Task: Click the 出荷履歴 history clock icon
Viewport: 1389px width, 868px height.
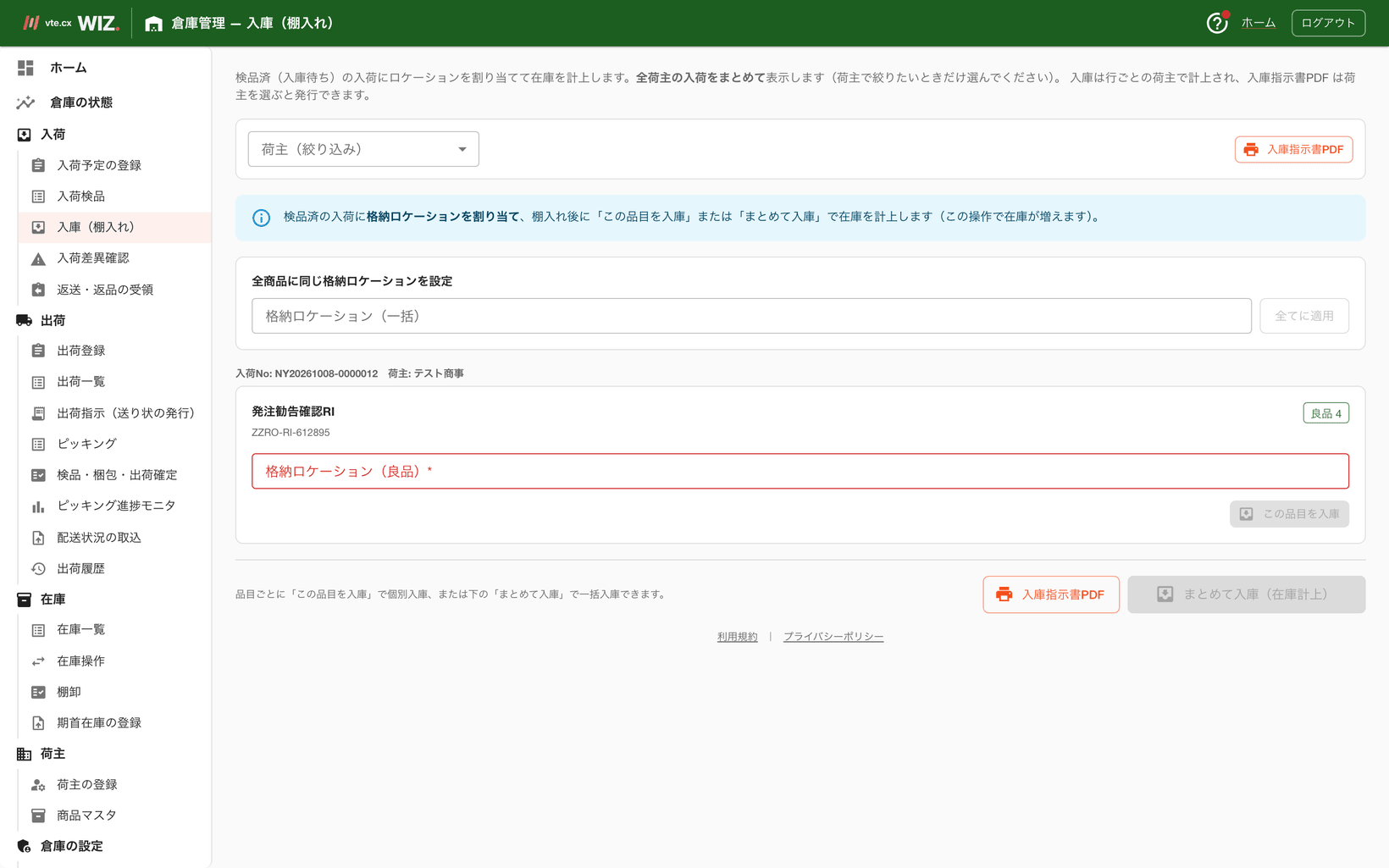Action: tap(38, 569)
